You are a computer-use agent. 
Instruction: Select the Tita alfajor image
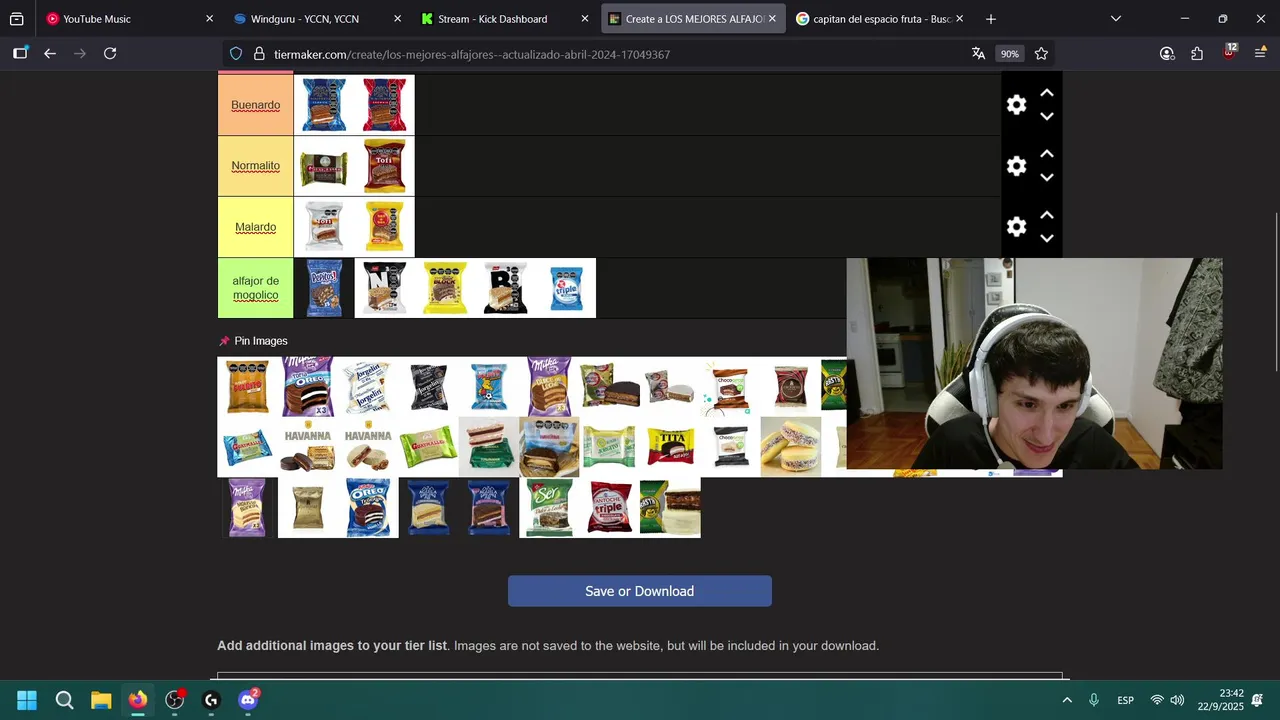pyautogui.click(x=670, y=447)
